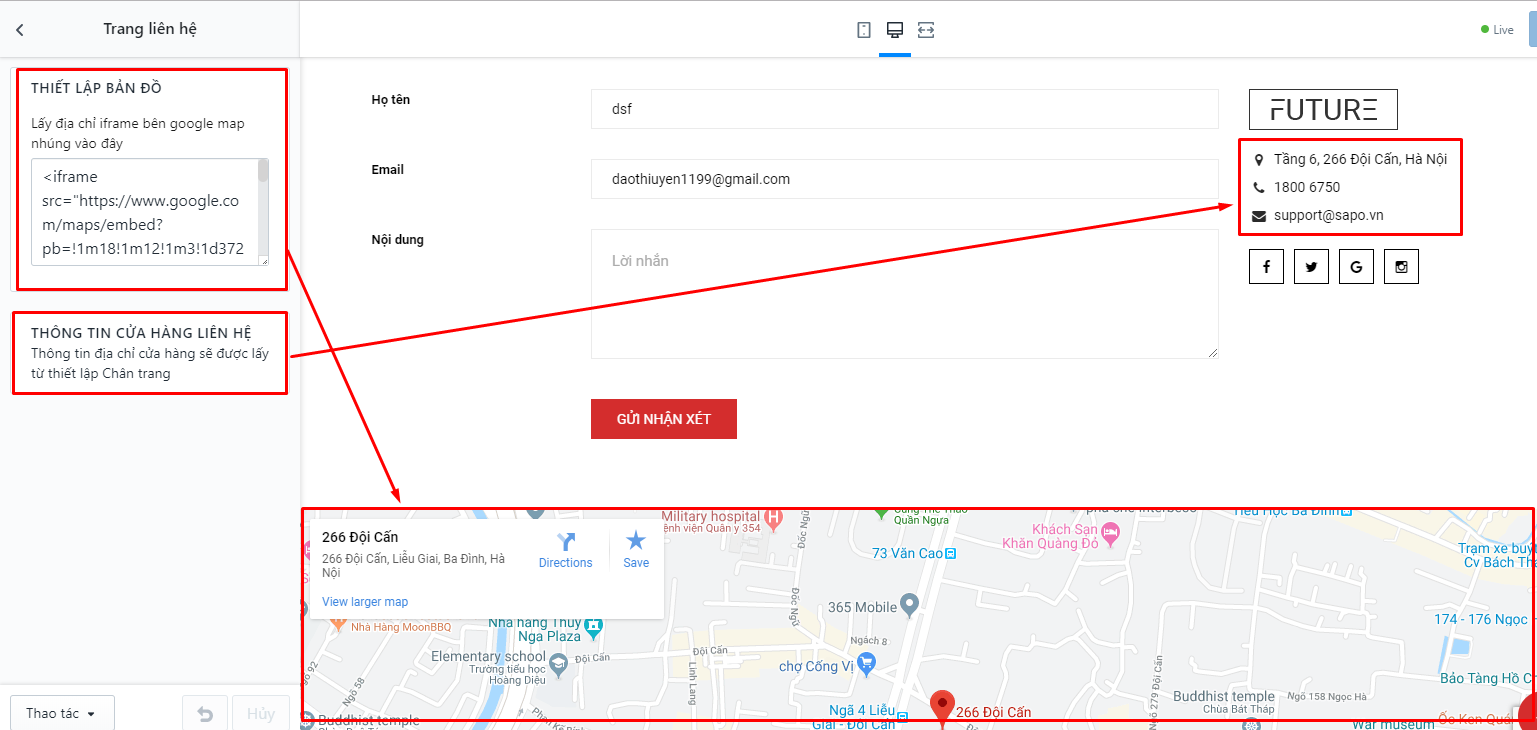This screenshot has height=730, width=1537.
Task: Click inside the iframe code textarea
Action: 144,212
